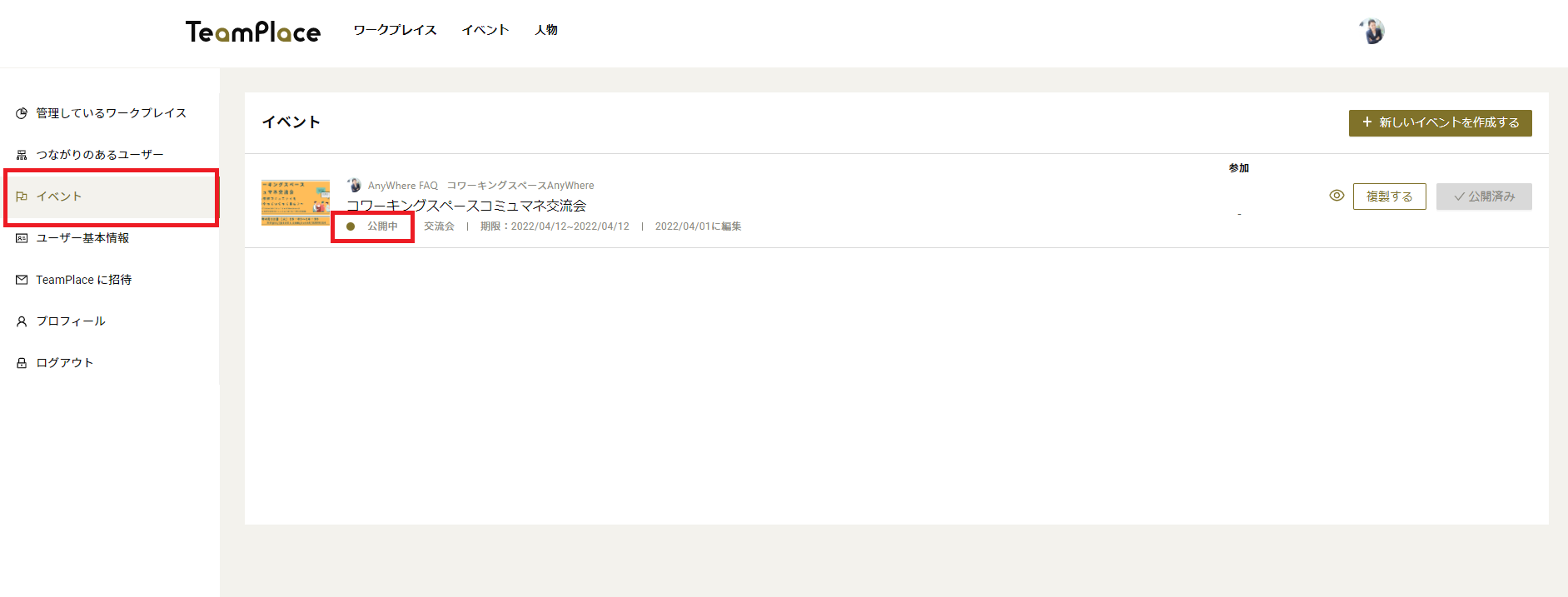Select イベント in the sidebar
Viewport: 1568px width, 597px height.
[110, 197]
